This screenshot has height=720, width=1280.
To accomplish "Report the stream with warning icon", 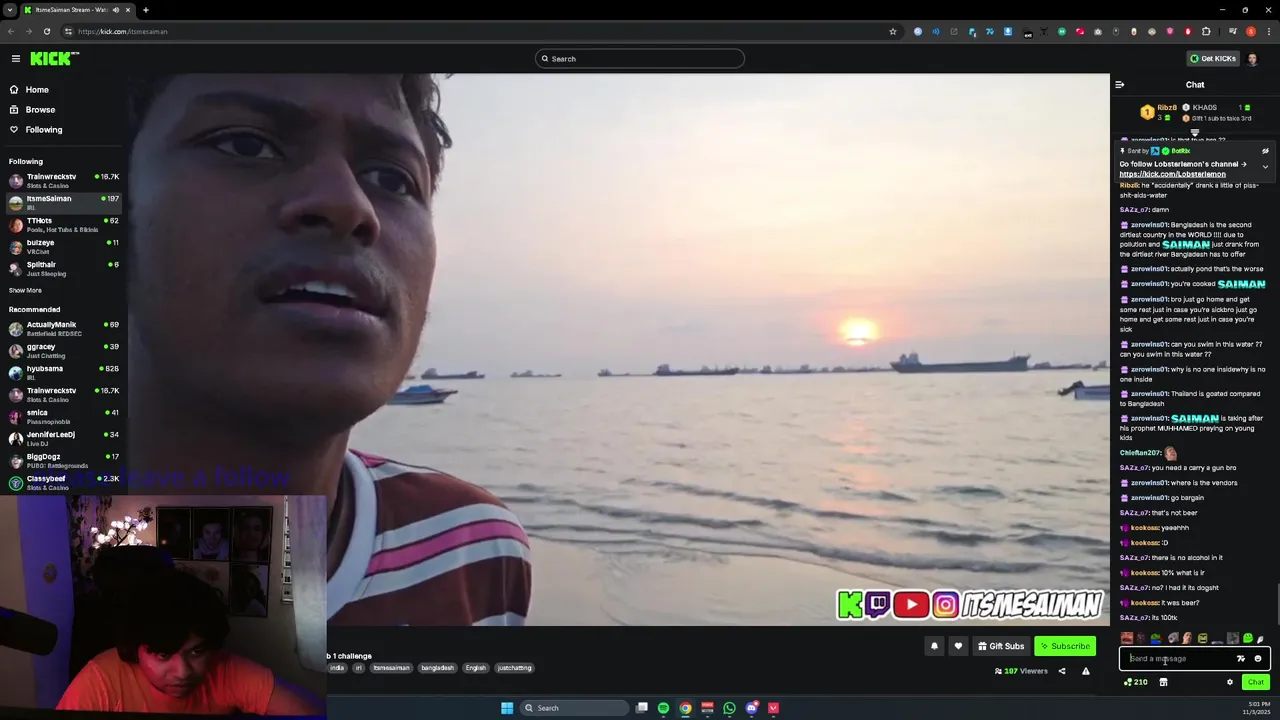I will [x=1086, y=671].
